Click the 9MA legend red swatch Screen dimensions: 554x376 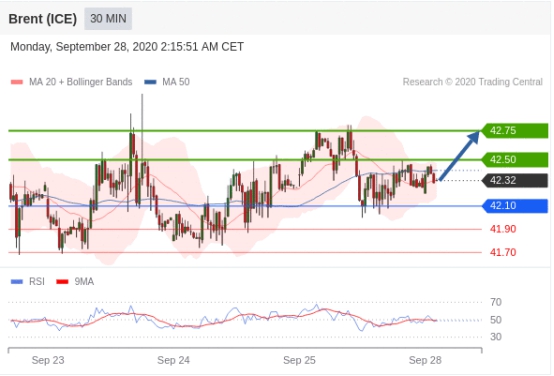click(x=63, y=282)
